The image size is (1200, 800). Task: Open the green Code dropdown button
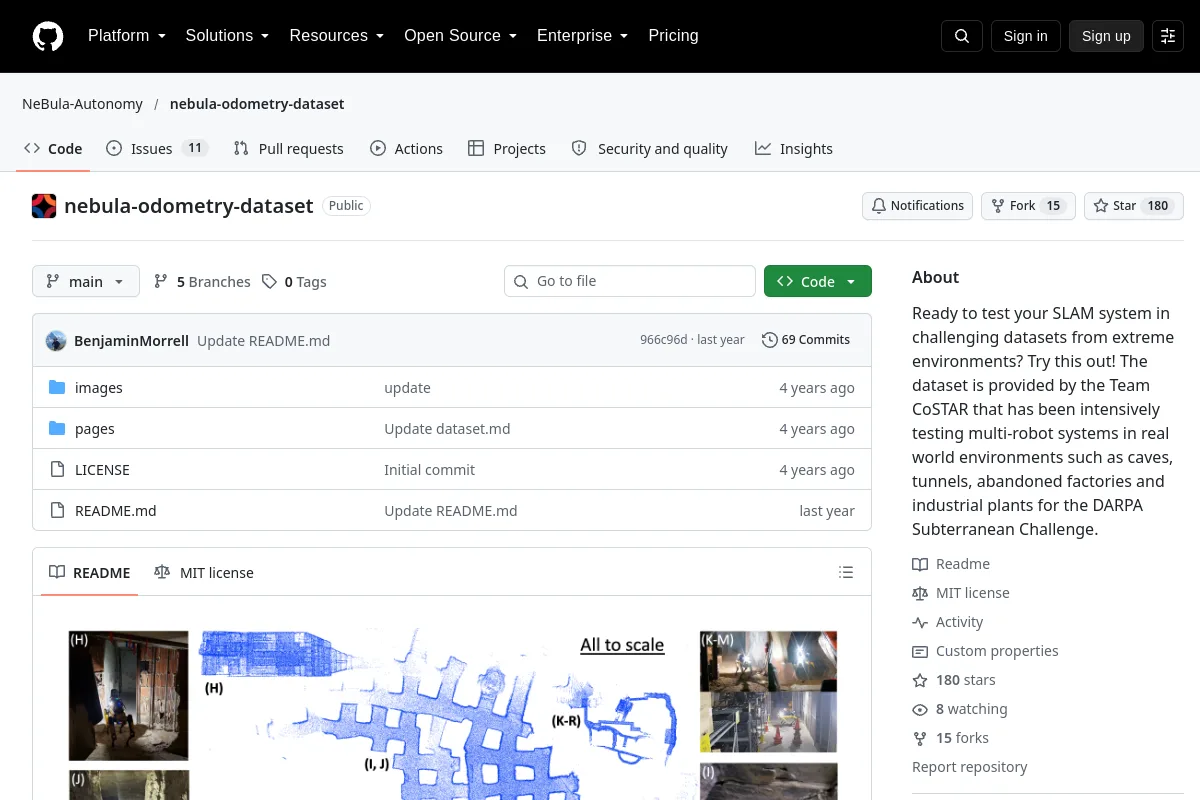click(818, 282)
